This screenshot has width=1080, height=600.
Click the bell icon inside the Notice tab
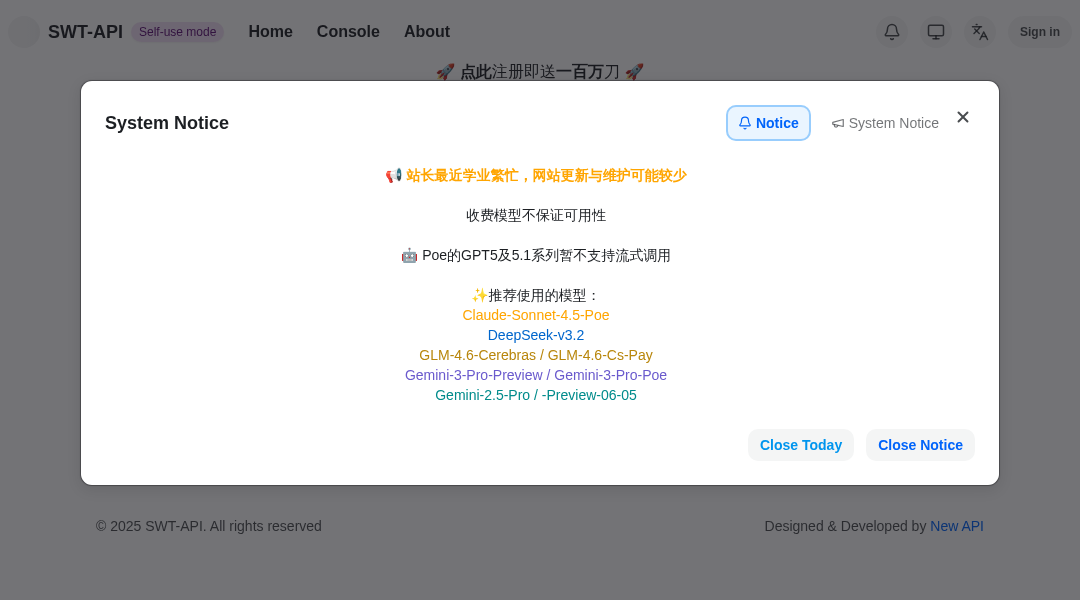pyautogui.click(x=744, y=122)
